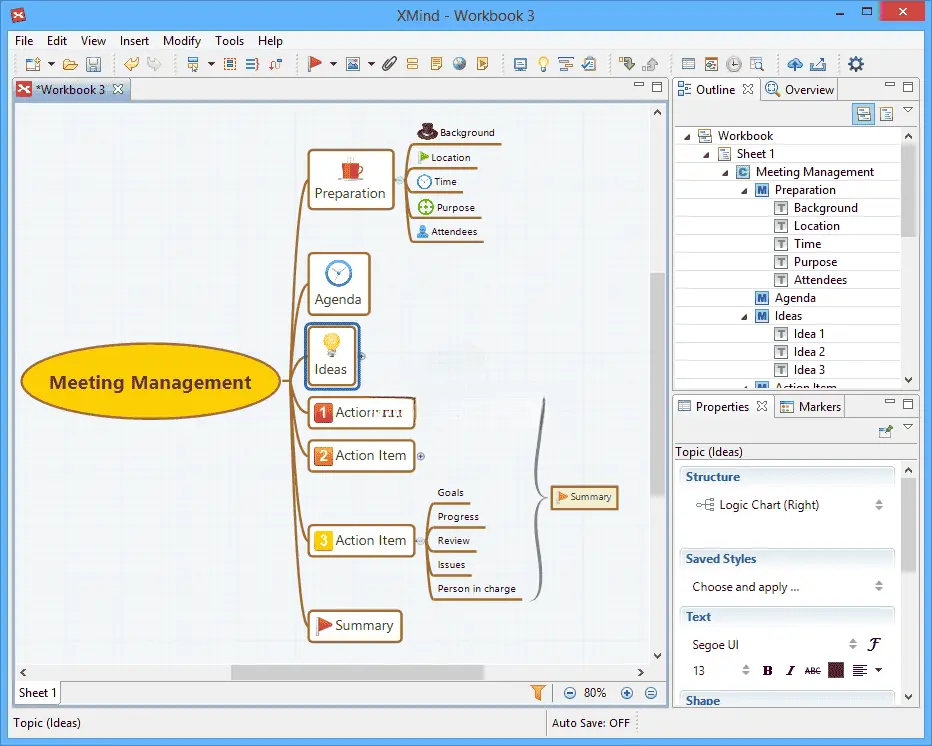The width and height of the screenshot is (932, 746).
Task: Add a label using the toolbar icon
Action: tap(413, 64)
